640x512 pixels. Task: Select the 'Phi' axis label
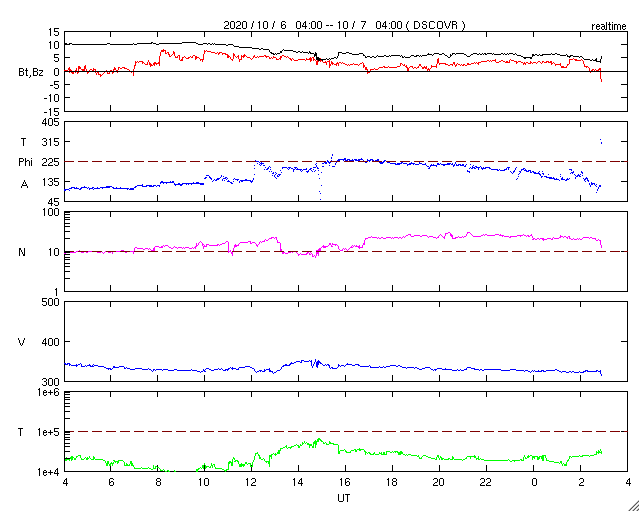tap(25, 163)
